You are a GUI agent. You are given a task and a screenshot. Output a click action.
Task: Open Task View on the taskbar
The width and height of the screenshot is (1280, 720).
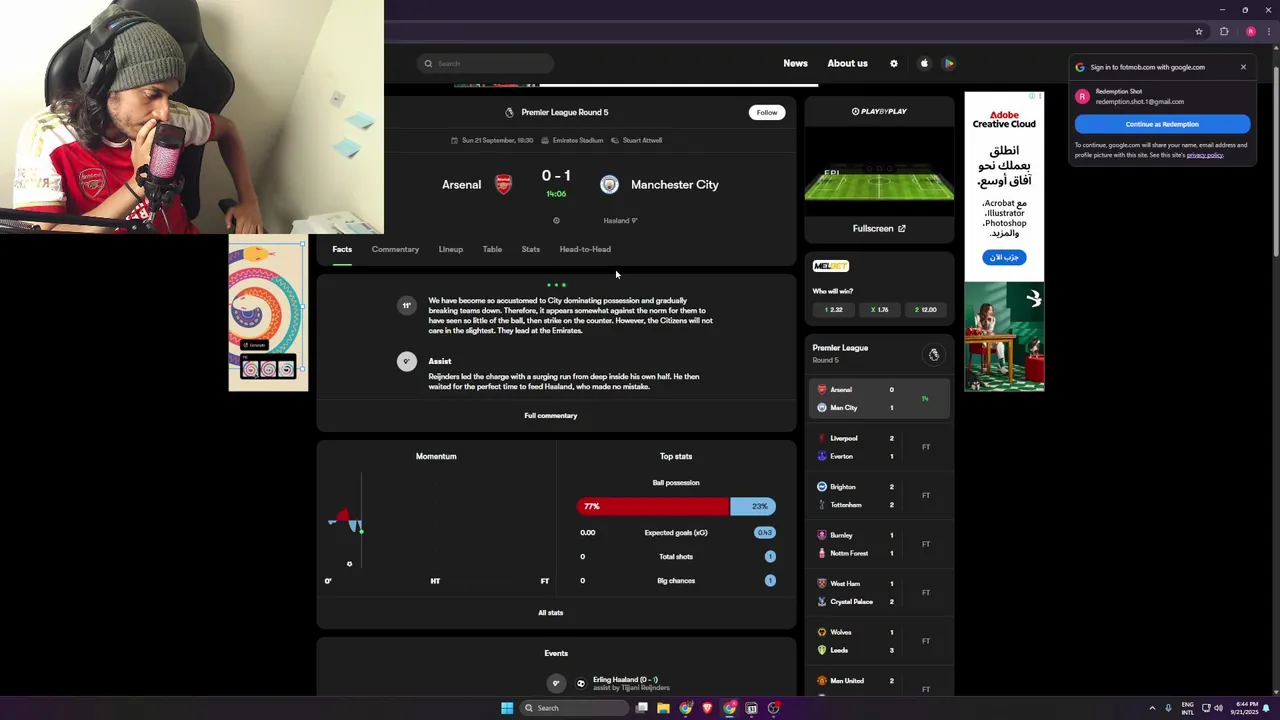(x=642, y=708)
